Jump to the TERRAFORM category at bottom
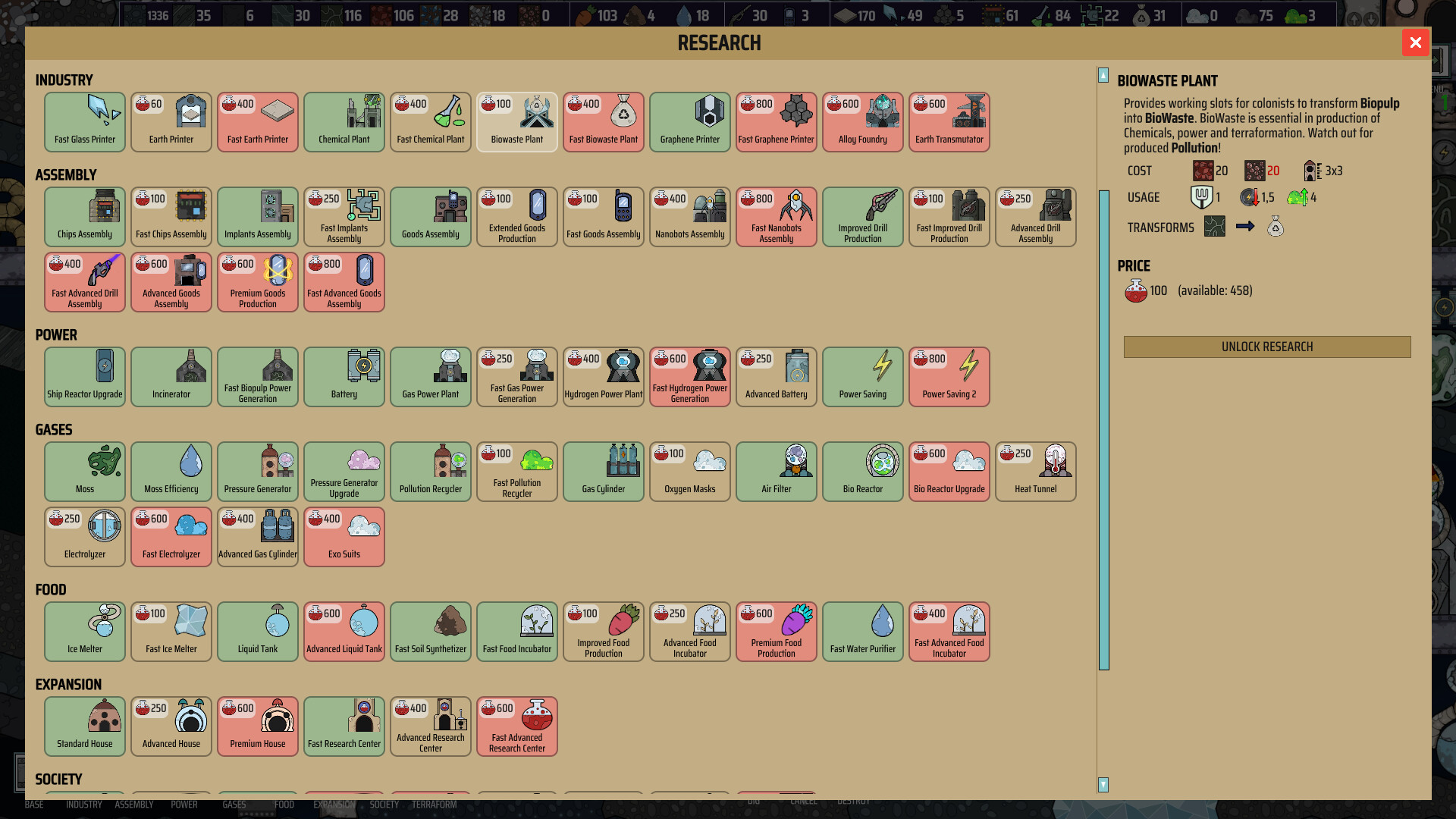The width and height of the screenshot is (1456, 819). [435, 804]
